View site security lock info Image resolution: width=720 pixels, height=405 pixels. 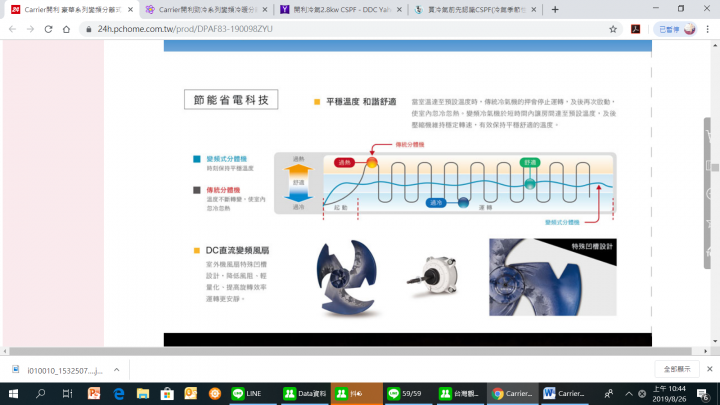(89, 29)
